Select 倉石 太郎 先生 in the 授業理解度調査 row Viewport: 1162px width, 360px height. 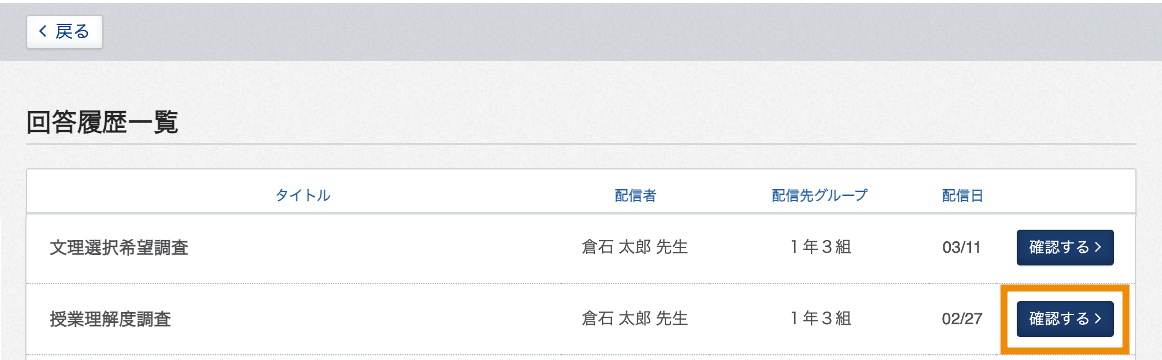[635, 319]
